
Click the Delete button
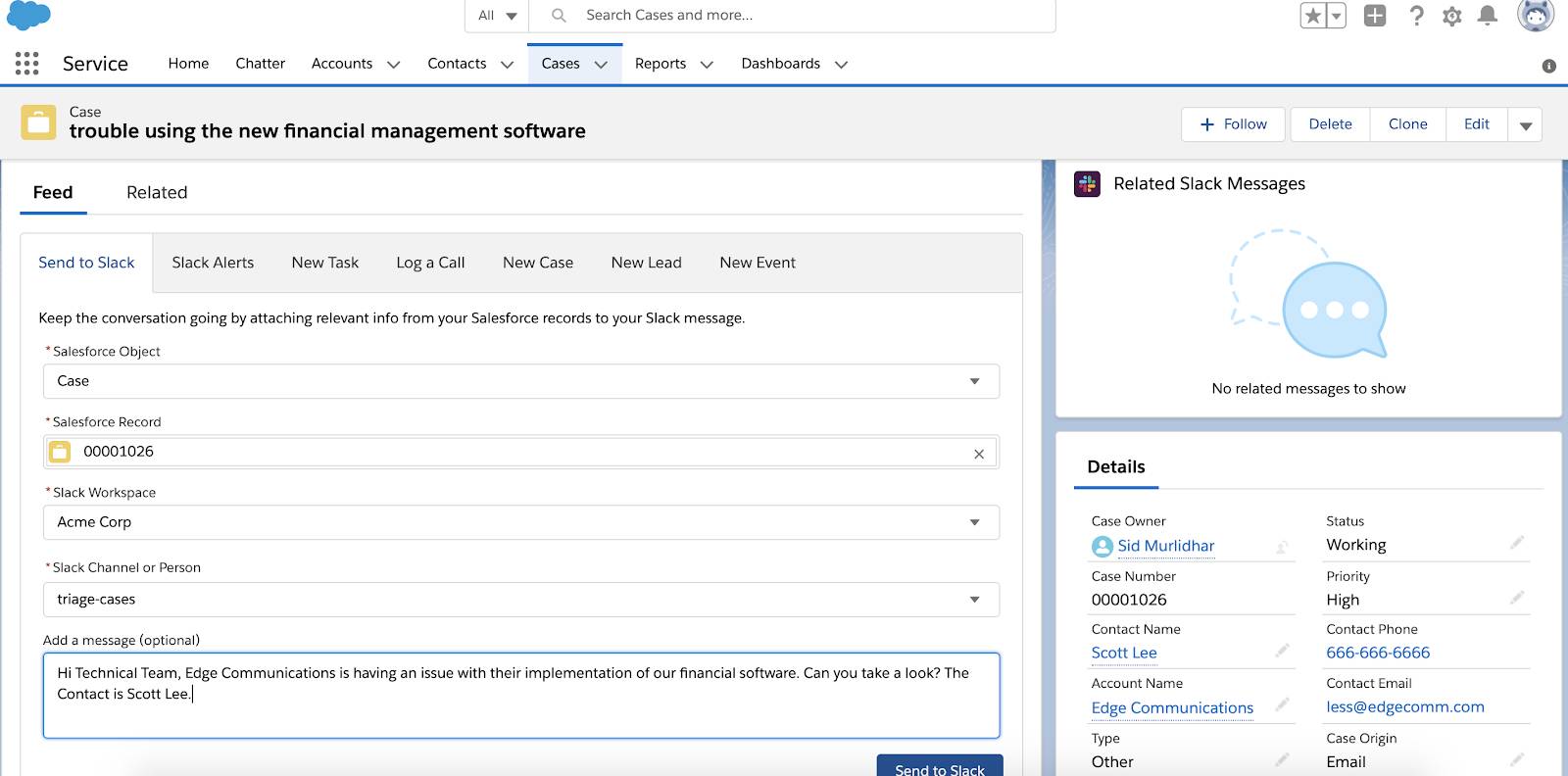click(x=1330, y=124)
